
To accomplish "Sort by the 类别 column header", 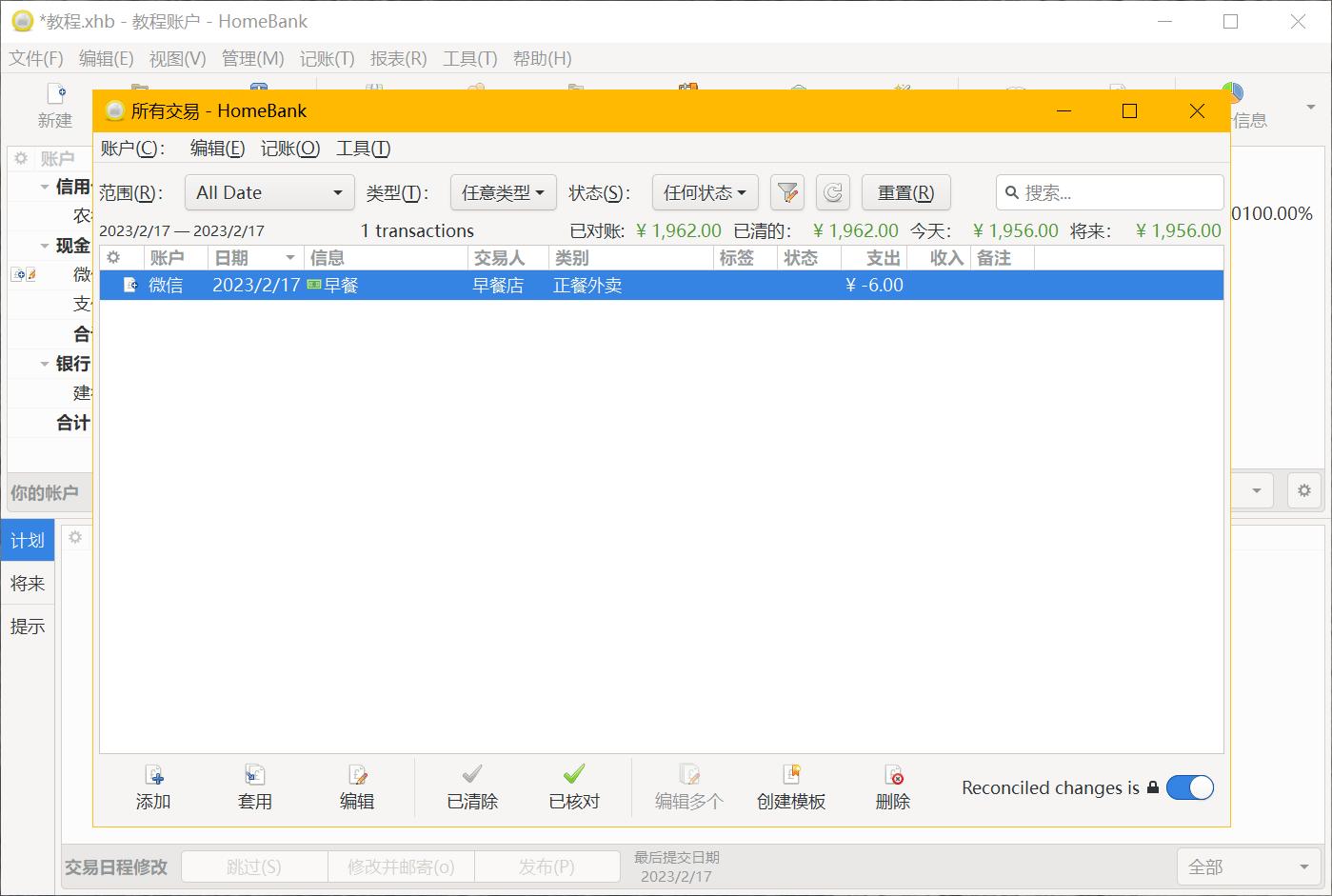I will coord(630,258).
